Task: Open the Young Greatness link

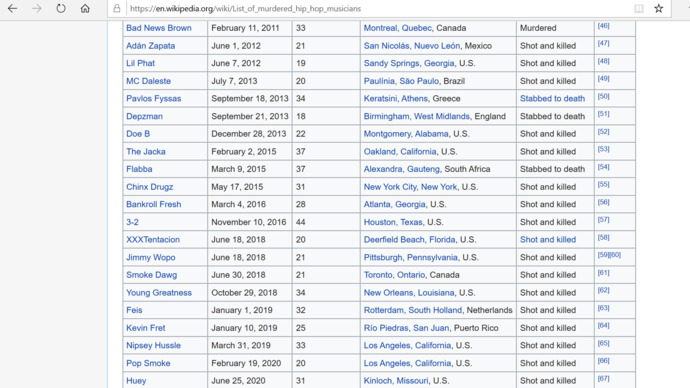Action: point(159,293)
